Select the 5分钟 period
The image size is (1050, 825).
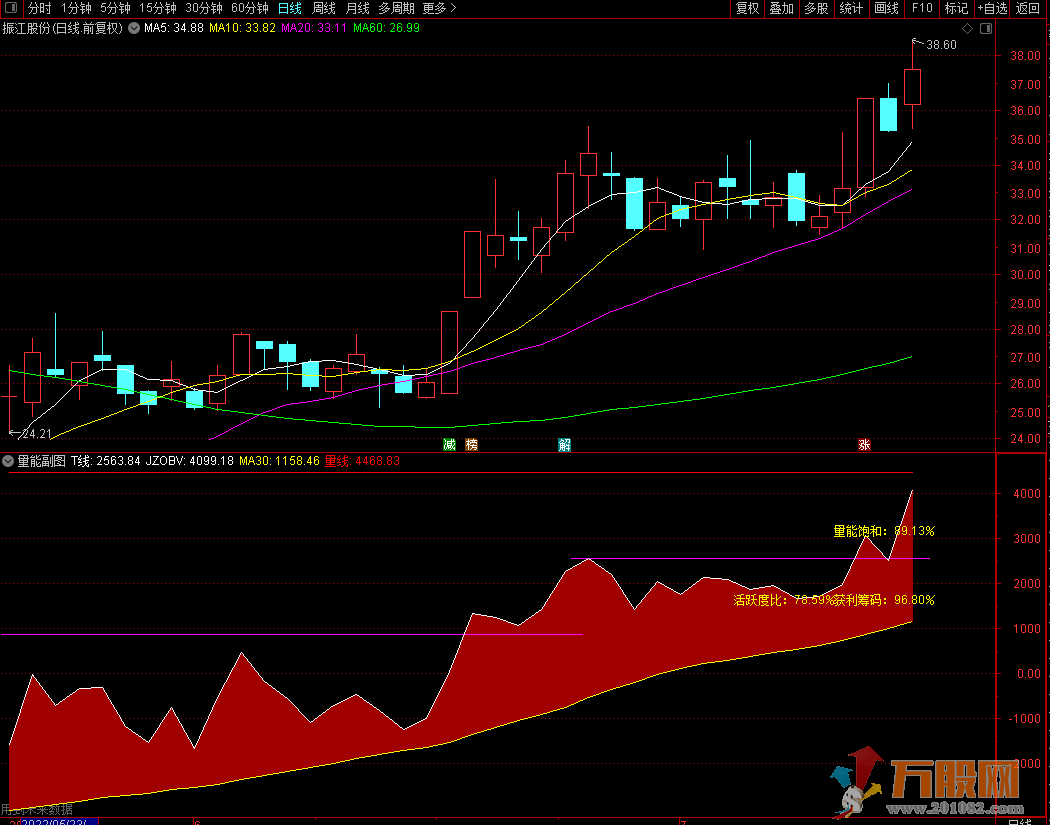pyautogui.click(x=115, y=8)
